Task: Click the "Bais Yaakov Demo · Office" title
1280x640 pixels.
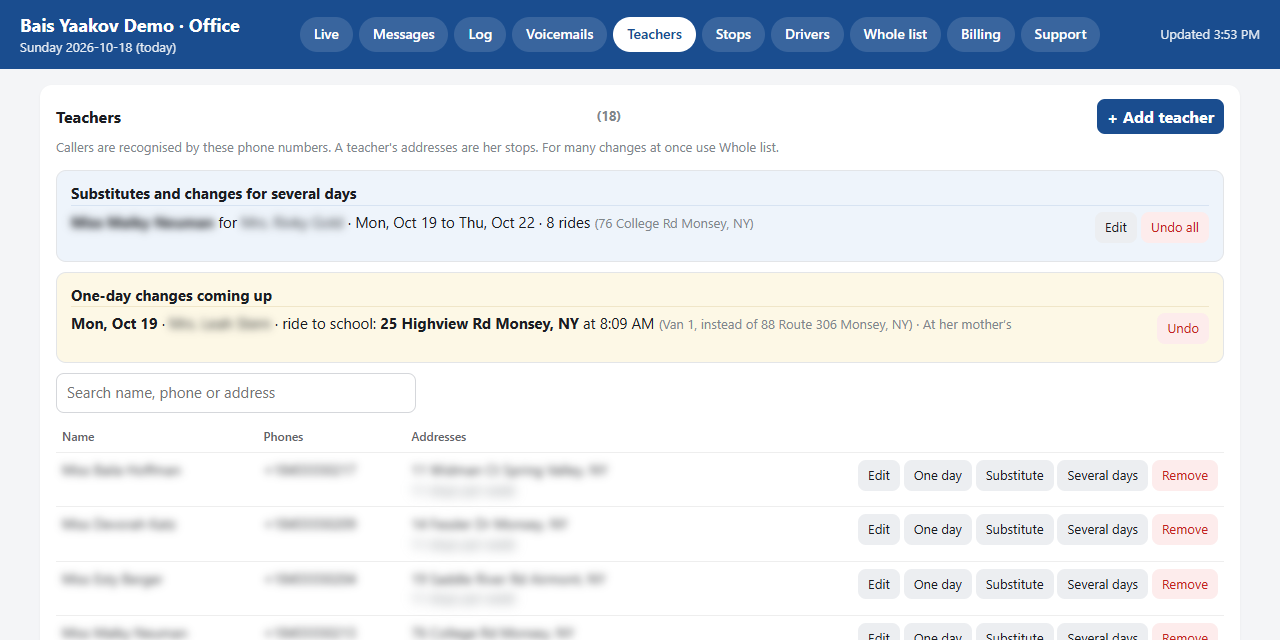Action: pos(130,26)
